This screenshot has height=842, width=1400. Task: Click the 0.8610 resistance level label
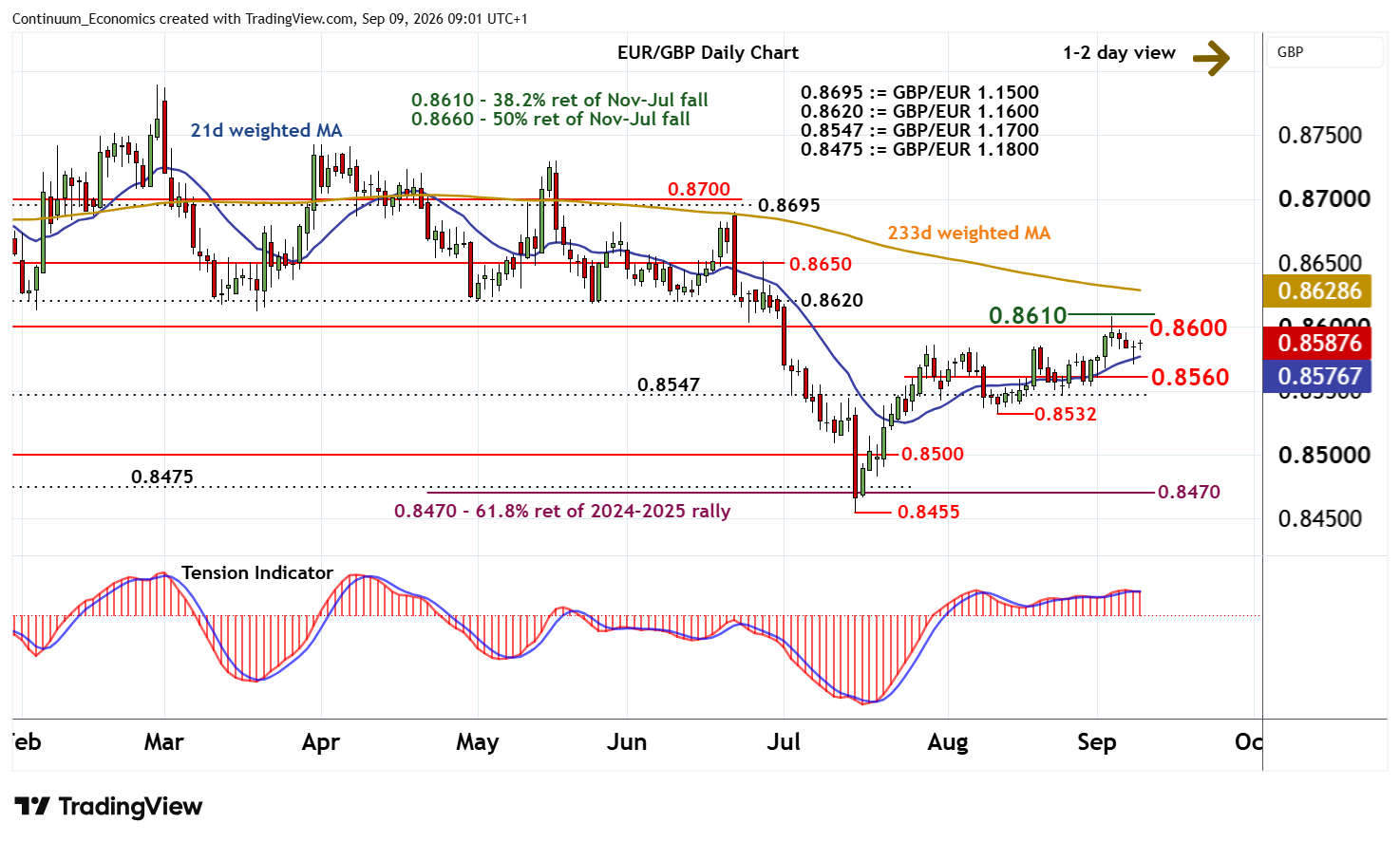click(x=1028, y=315)
